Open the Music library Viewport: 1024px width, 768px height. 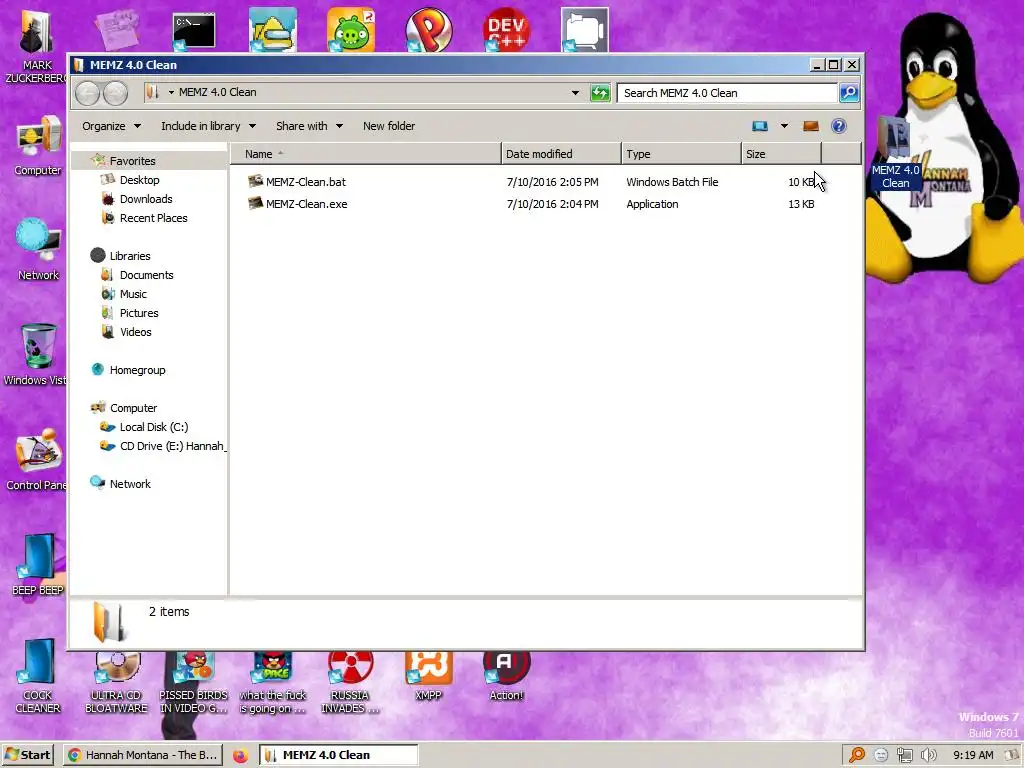[x=133, y=294]
